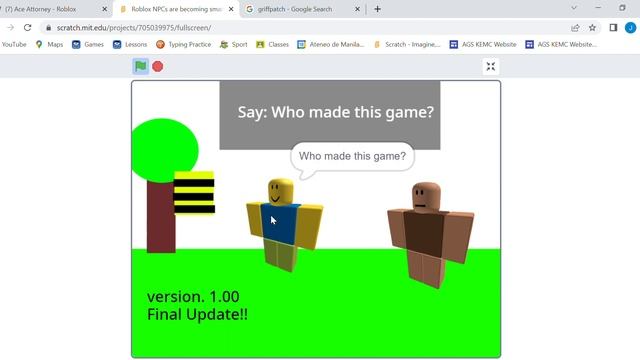640x360 pixels.
Task: Open the Ateneo de Manila bookmark
Action: (331, 44)
